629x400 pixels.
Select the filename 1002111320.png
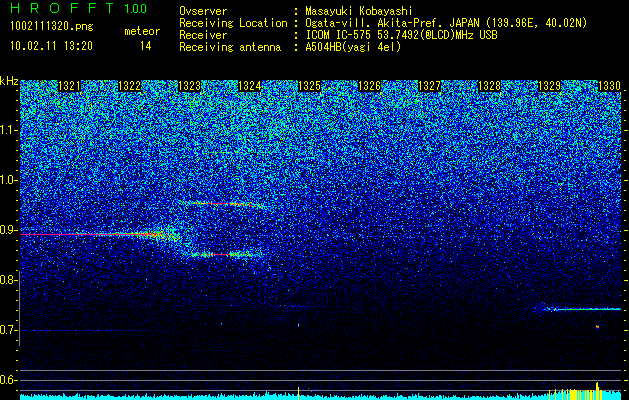tap(52, 26)
